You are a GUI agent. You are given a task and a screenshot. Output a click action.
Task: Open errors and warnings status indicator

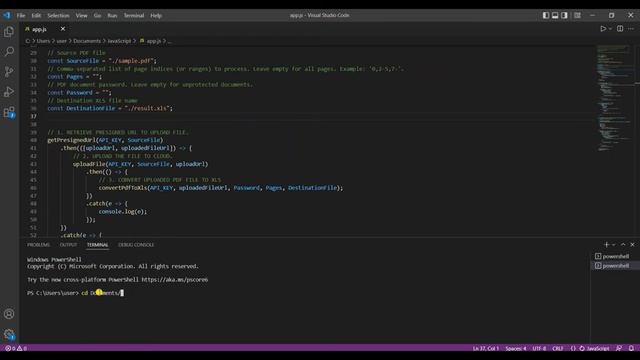coord(16,348)
